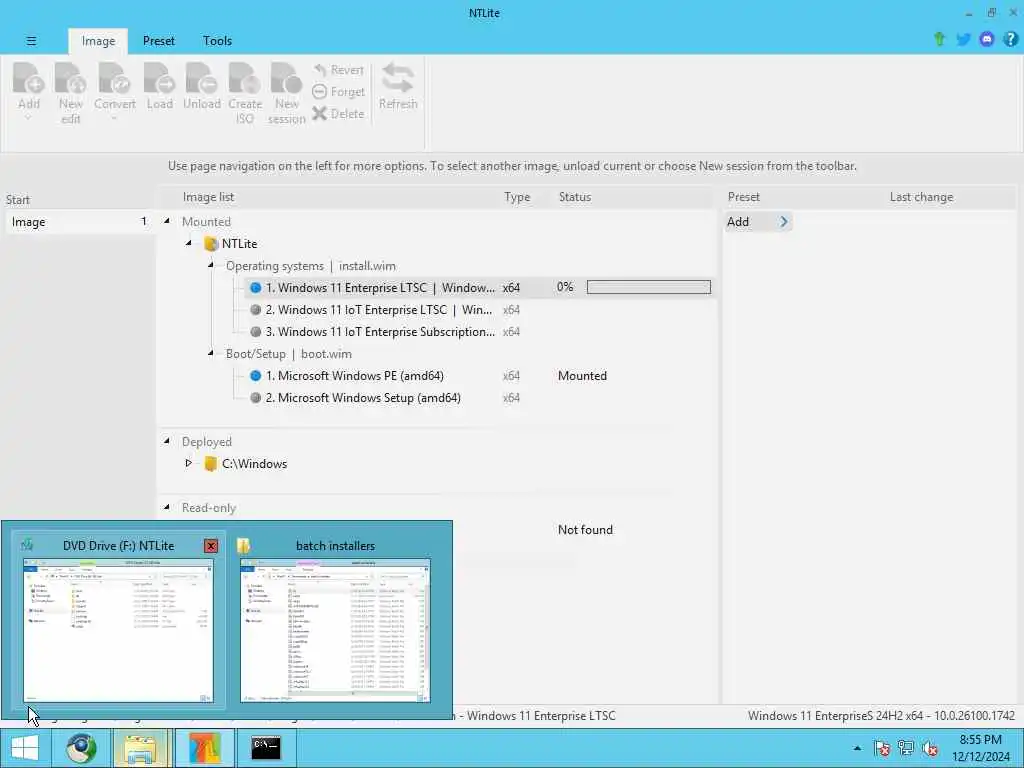Select Microsoft Windows PE (amd64) row
Viewport: 1024px width, 768px height.
coord(355,376)
